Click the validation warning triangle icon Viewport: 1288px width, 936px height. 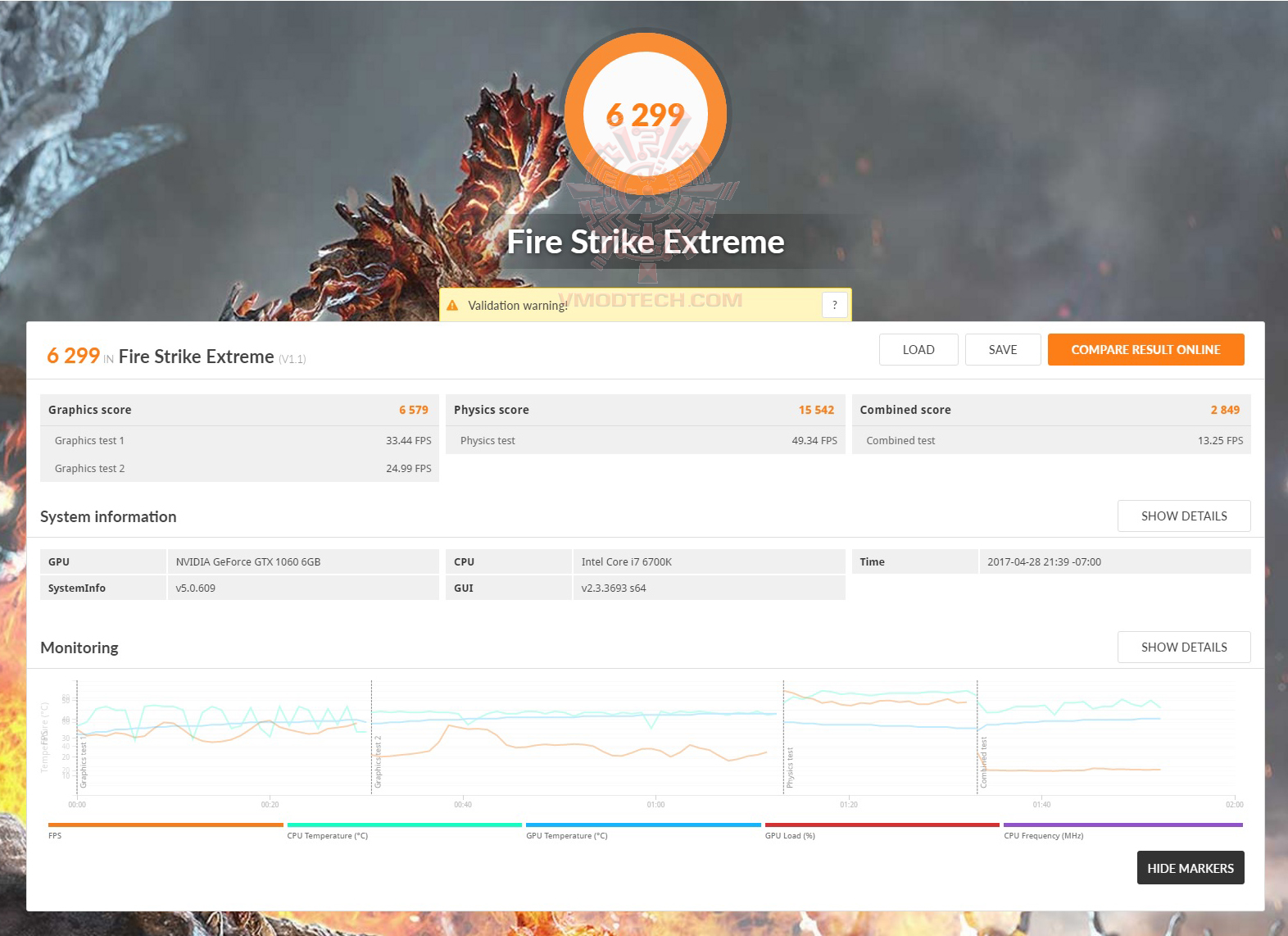452,305
